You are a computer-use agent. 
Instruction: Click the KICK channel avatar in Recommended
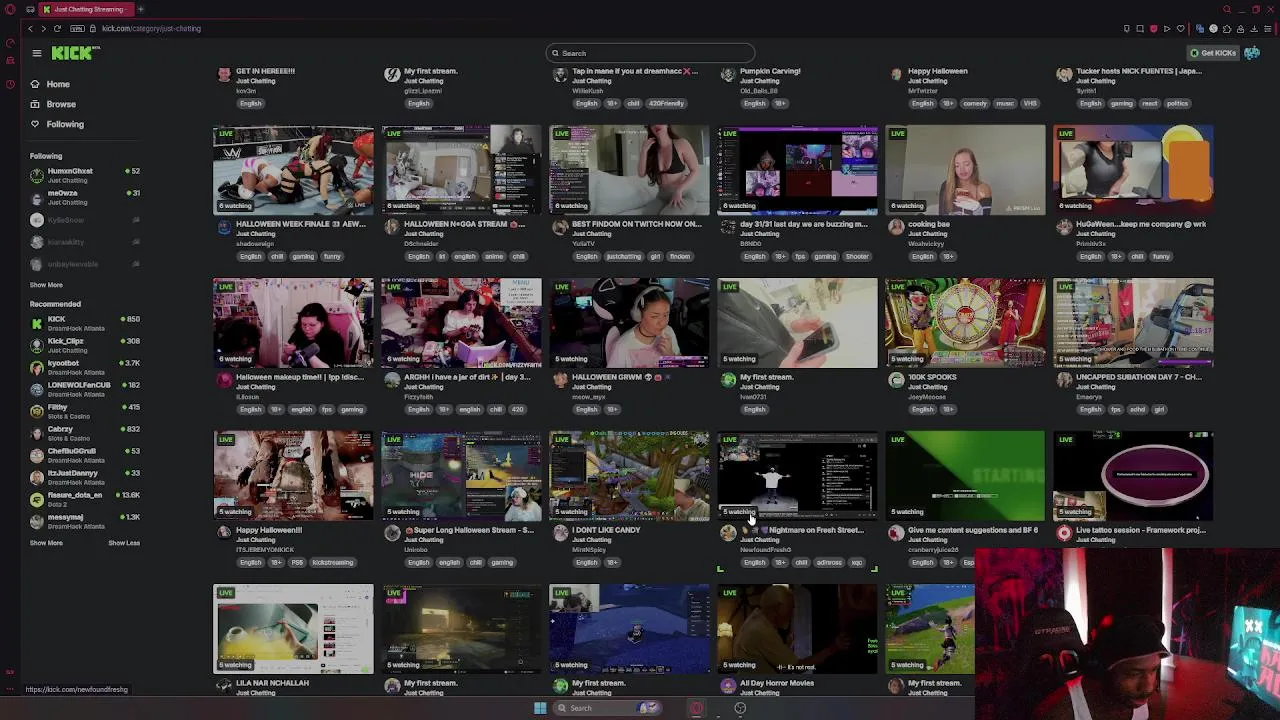point(37,323)
